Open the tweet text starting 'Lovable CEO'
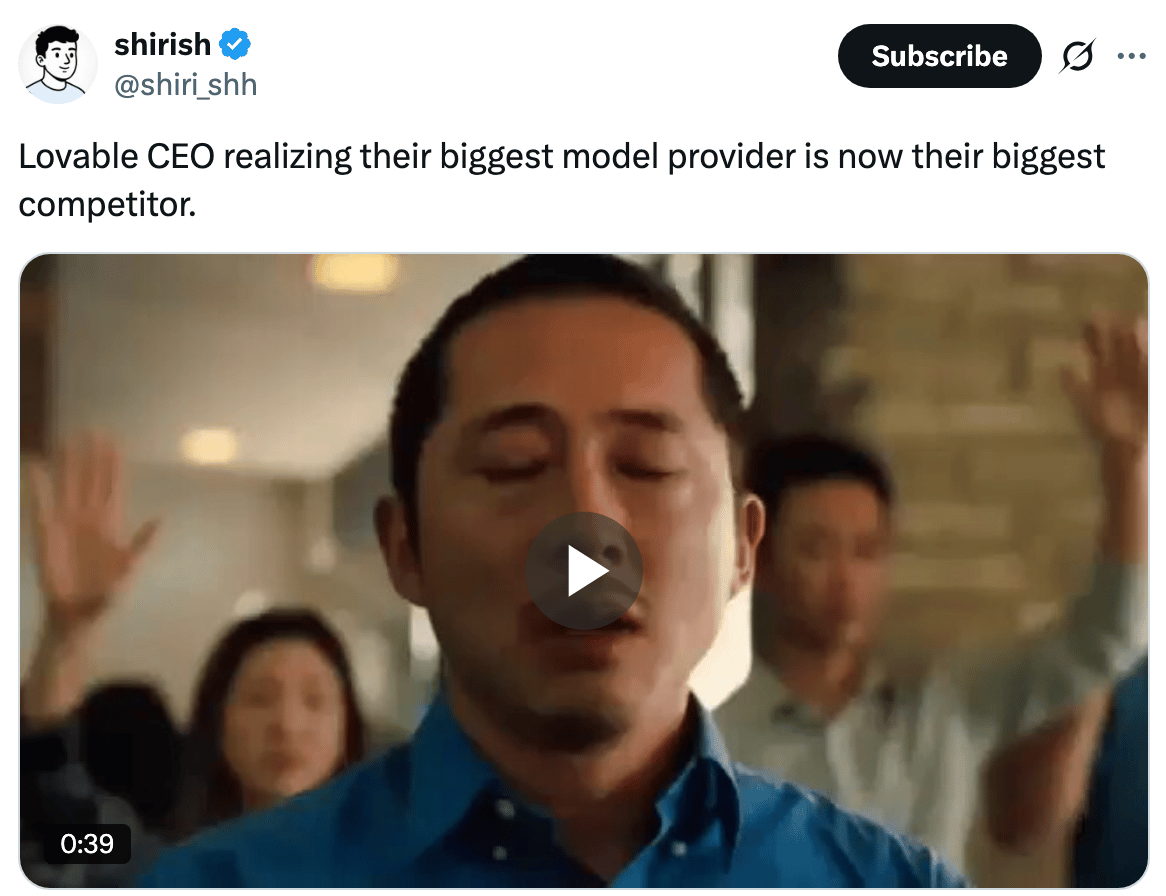This screenshot has width=1166, height=896. [561, 181]
